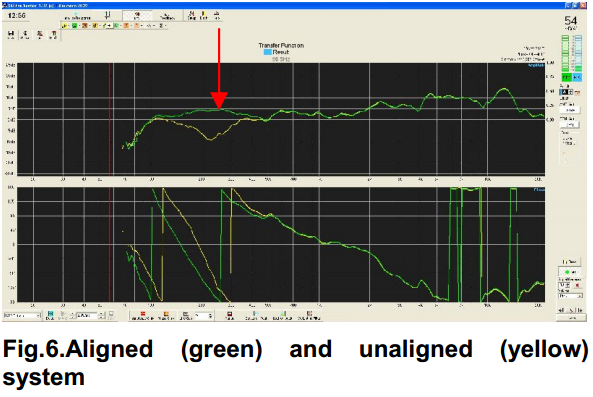Select the fork-shaped icon in top toolbar

pyautogui.click(x=107, y=15)
